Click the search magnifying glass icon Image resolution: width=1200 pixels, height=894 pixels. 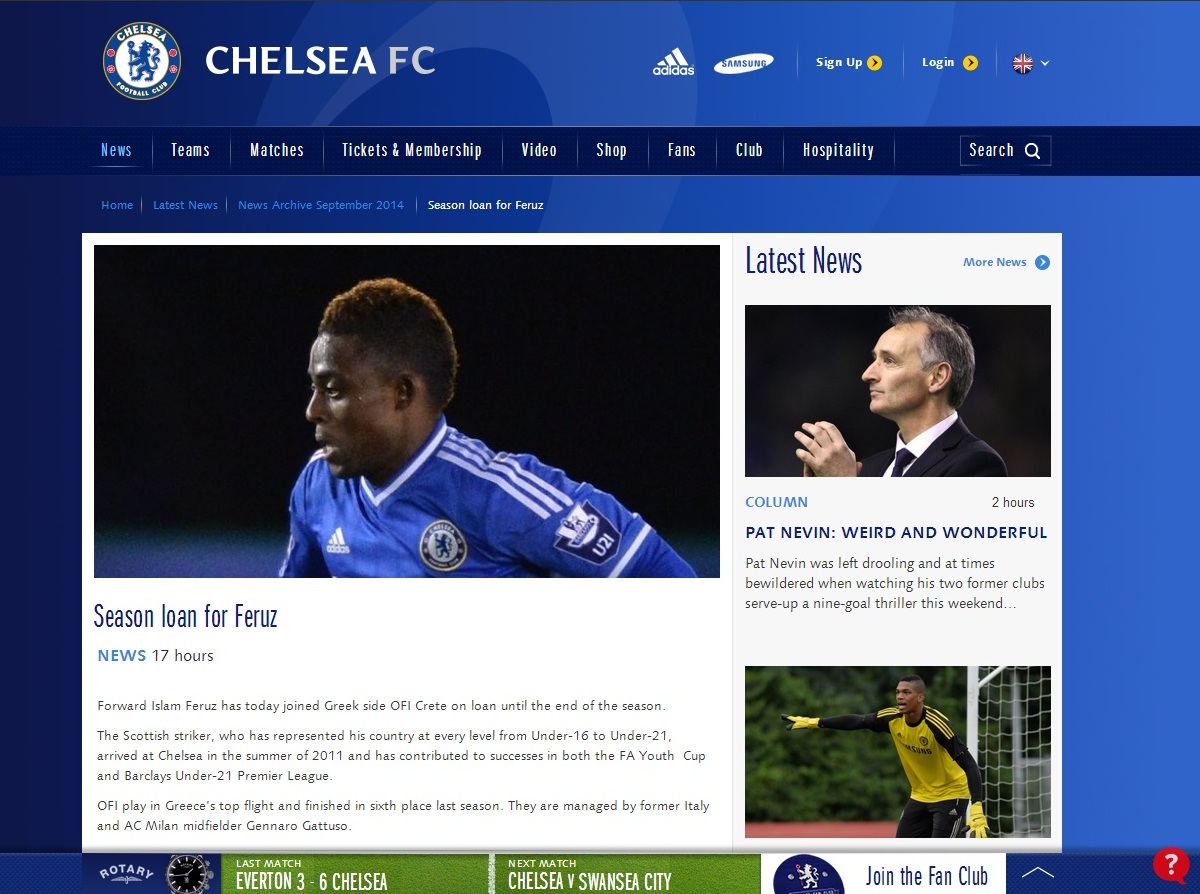1033,151
